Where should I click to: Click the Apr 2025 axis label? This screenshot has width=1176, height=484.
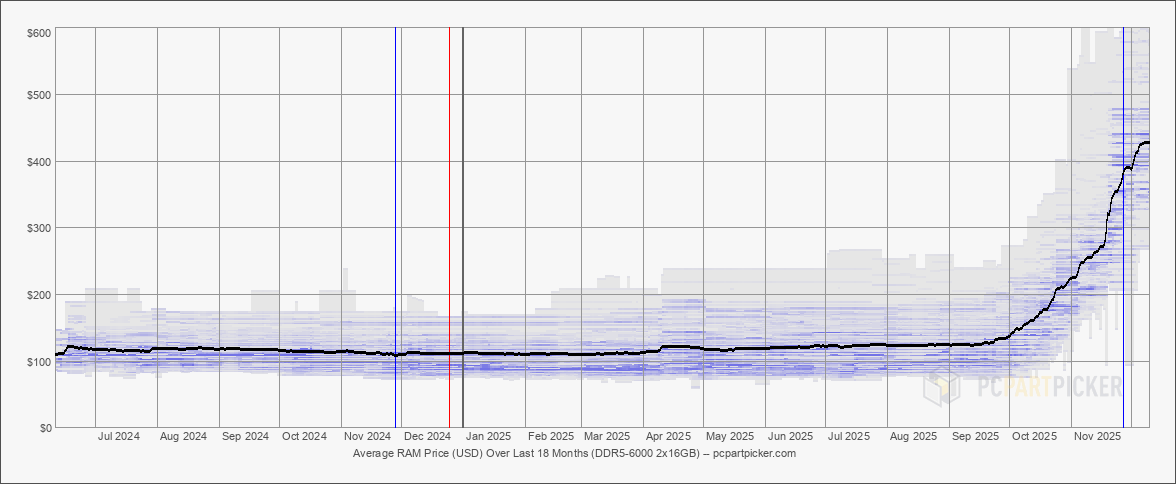[668, 436]
